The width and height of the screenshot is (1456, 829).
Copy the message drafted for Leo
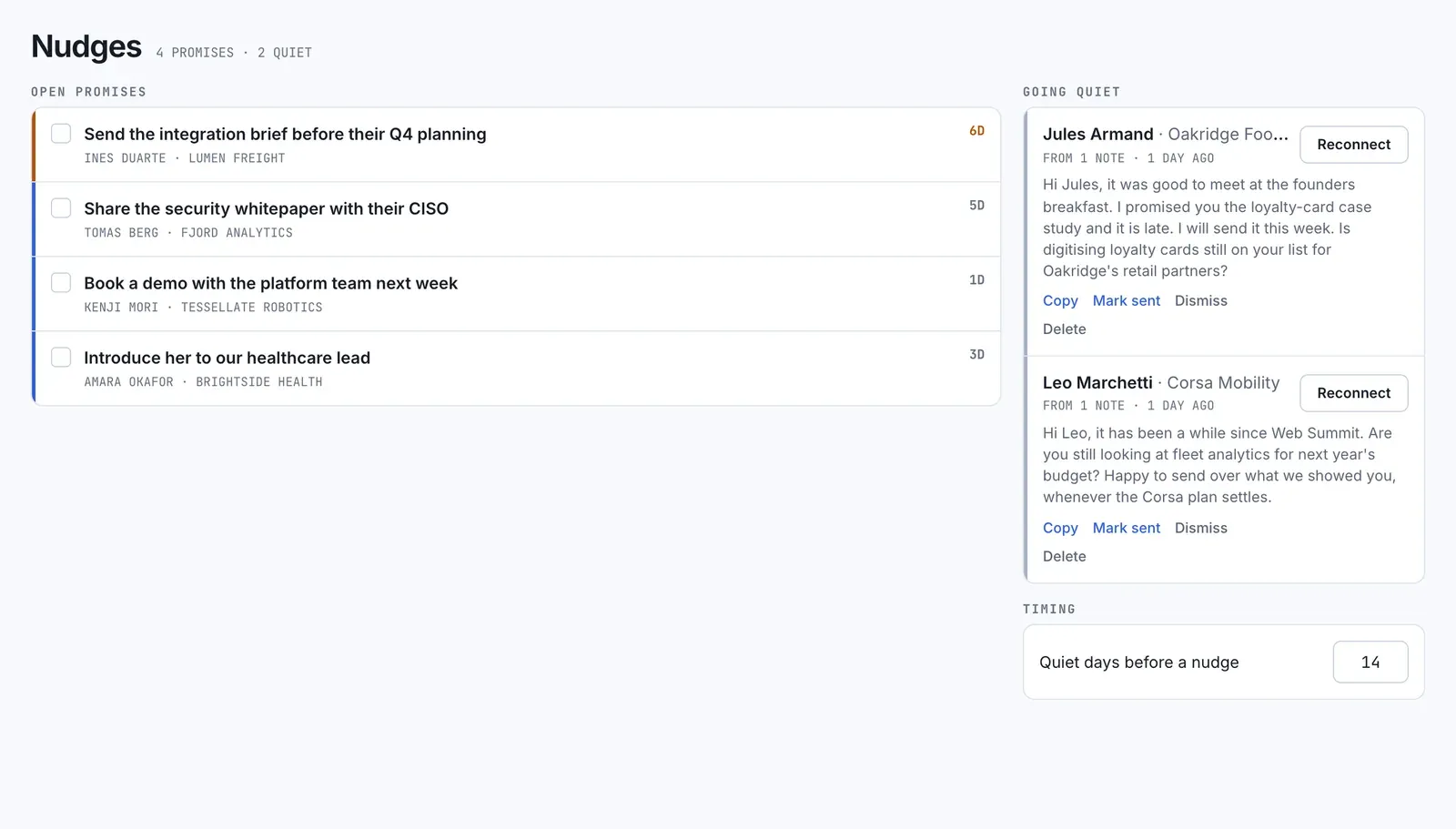(1060, 529)
